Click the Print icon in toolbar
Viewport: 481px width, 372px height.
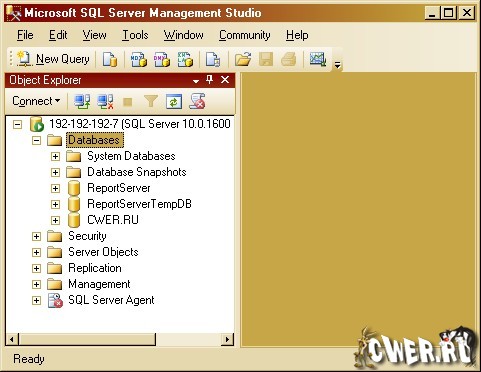coord(289,59)
